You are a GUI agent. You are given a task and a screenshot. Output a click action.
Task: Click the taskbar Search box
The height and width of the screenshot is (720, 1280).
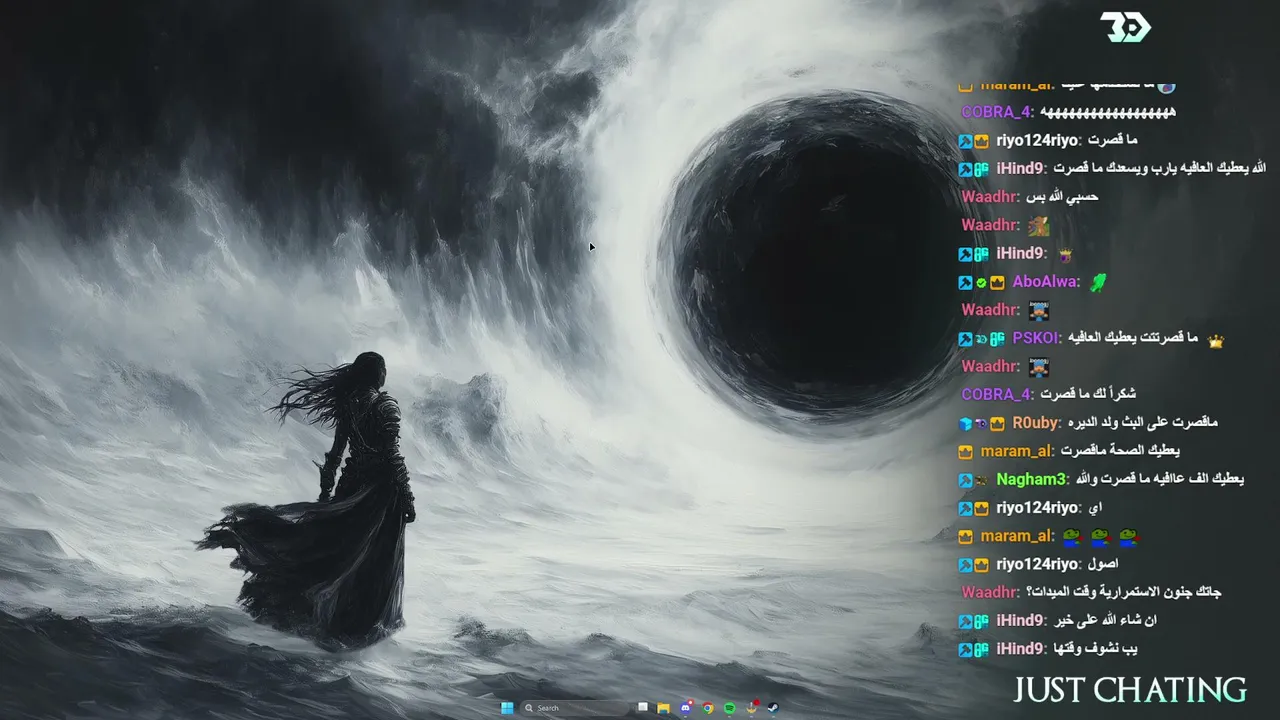(x=575, y=708)
